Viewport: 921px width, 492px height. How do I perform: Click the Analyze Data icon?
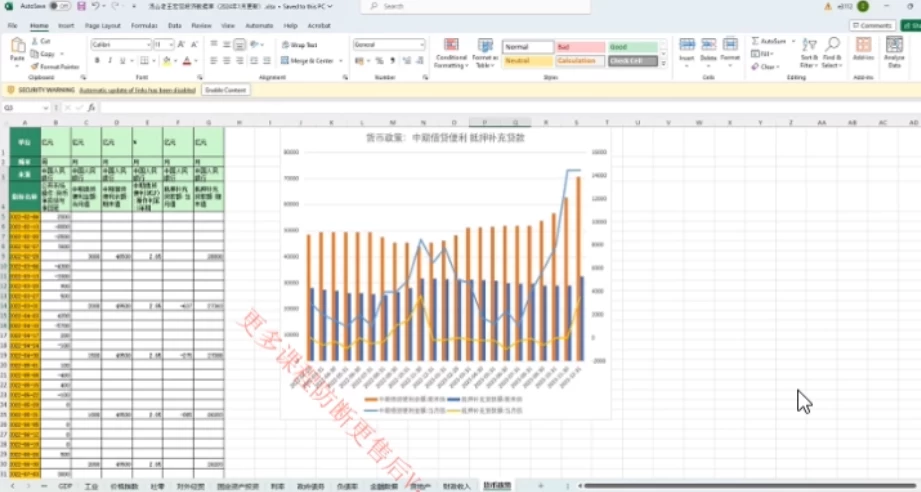[x=893, y=46]
